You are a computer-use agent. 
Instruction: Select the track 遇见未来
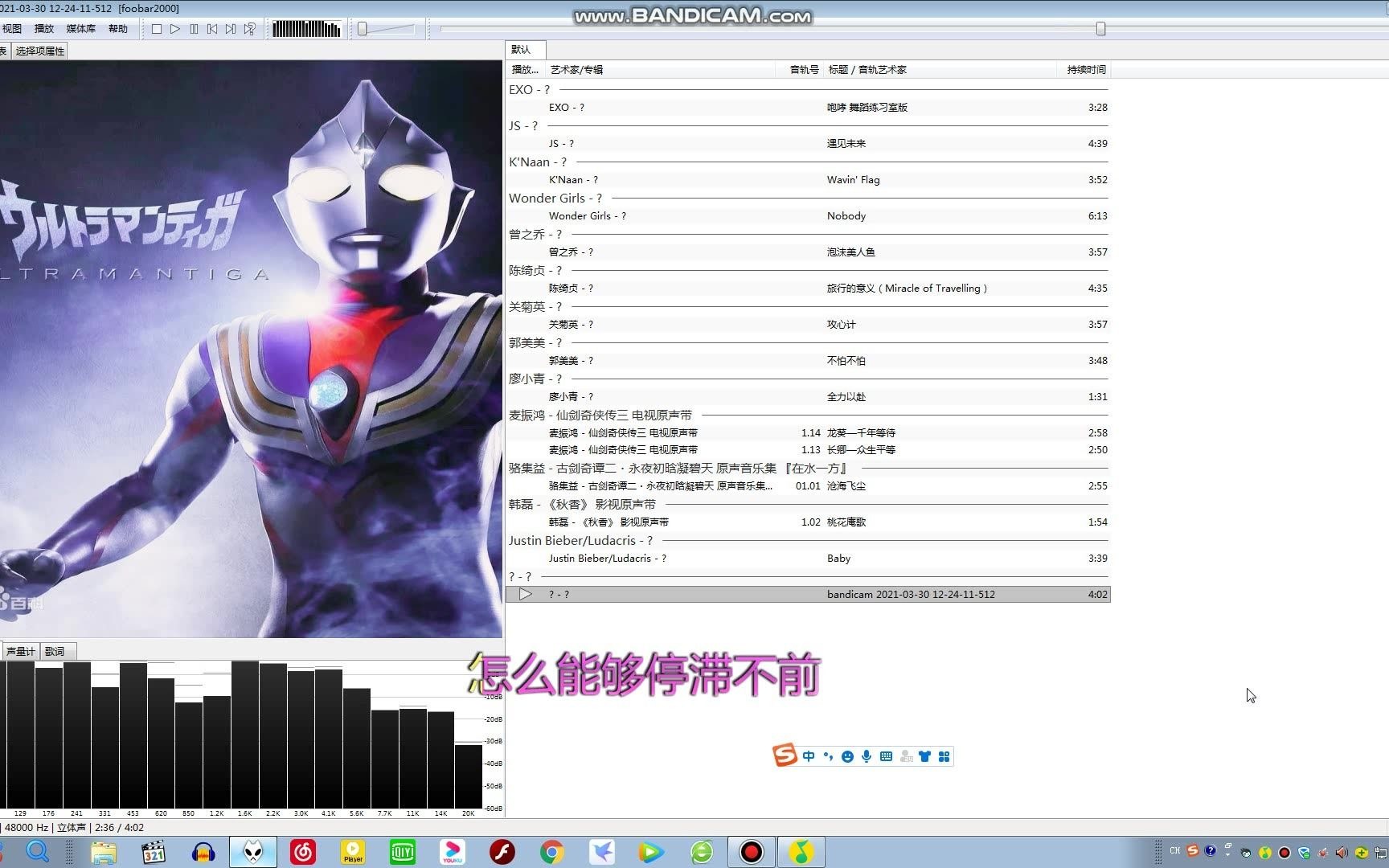pos(808,144)
